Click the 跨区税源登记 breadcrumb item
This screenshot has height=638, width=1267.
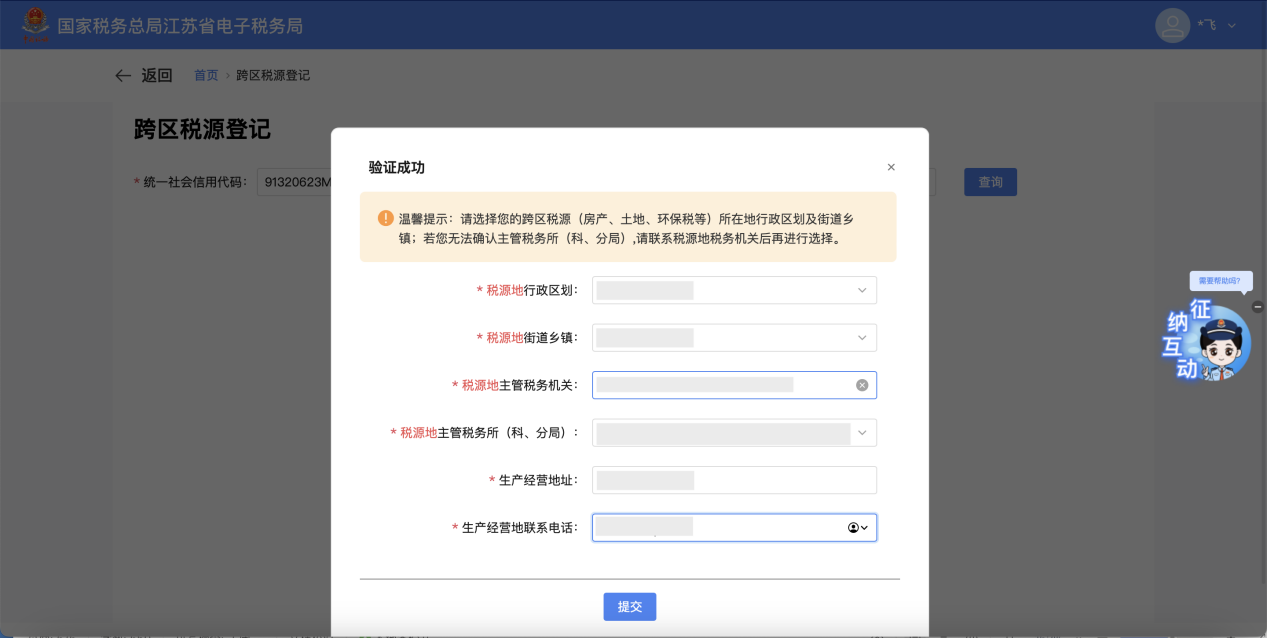273,76
